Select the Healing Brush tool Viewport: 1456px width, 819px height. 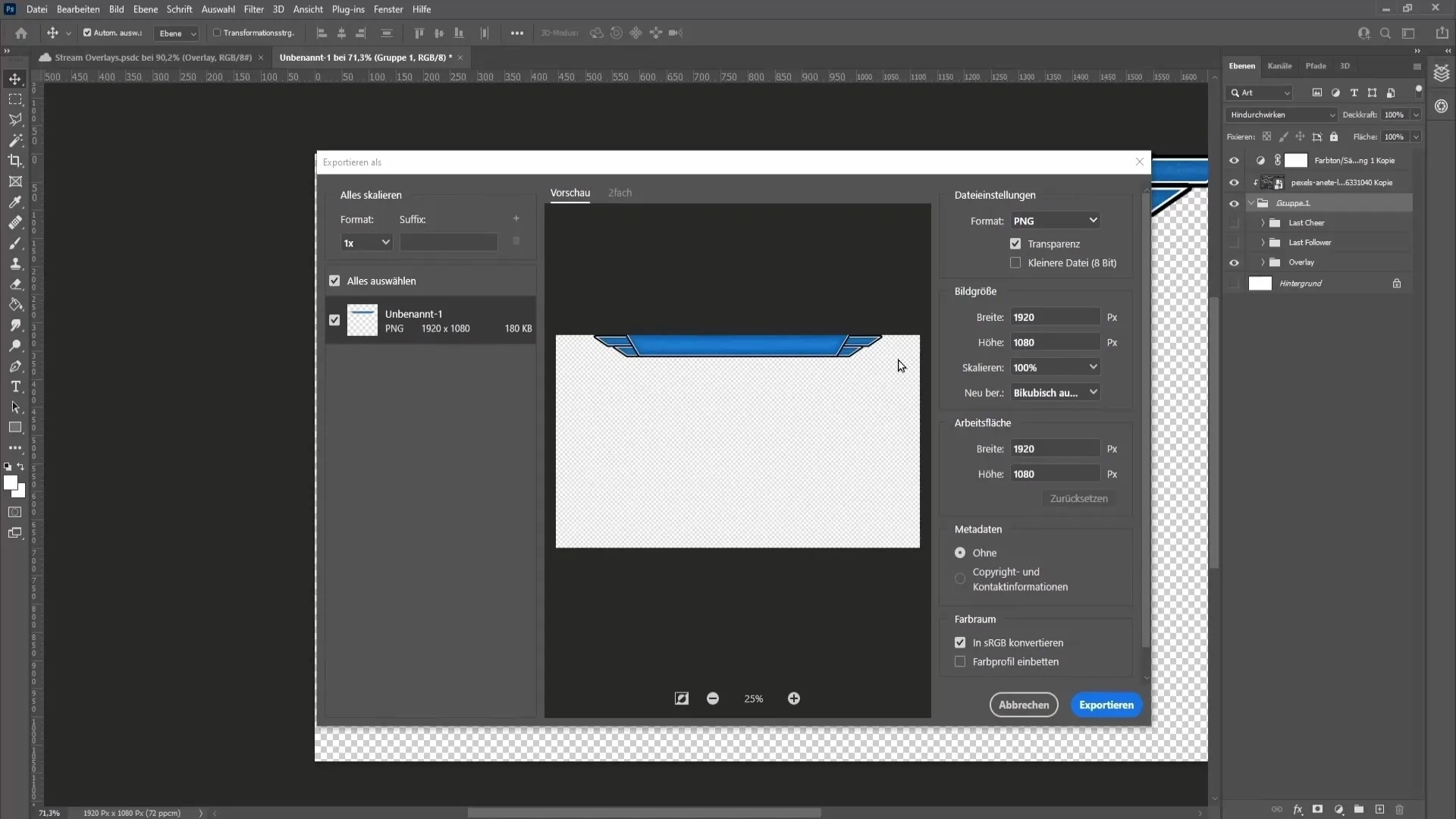point(15,222)
